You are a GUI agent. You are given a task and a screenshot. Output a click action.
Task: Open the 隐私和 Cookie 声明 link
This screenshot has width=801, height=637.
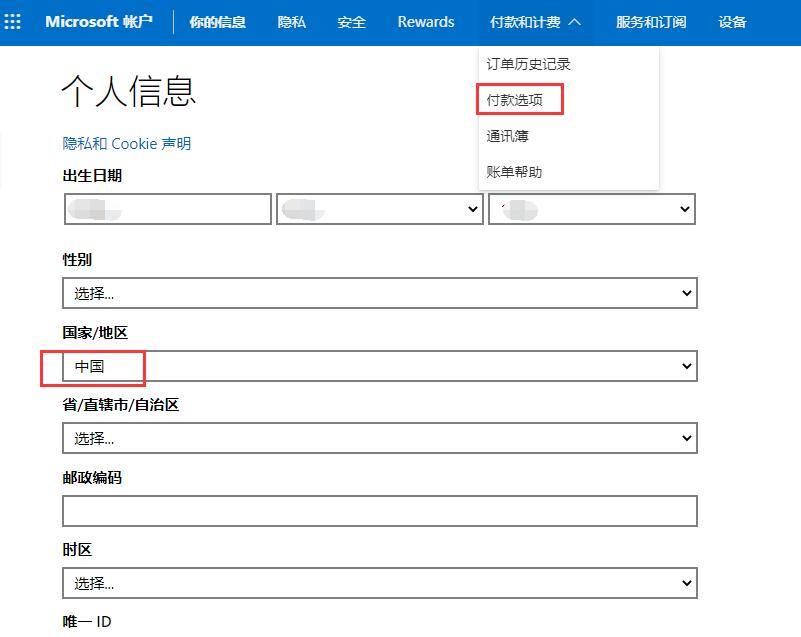pos(126,143)
